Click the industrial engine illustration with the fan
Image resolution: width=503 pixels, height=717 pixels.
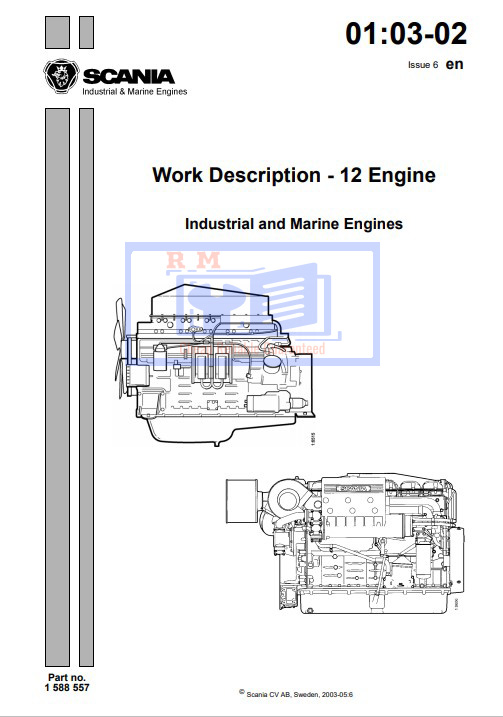[214, 365]
